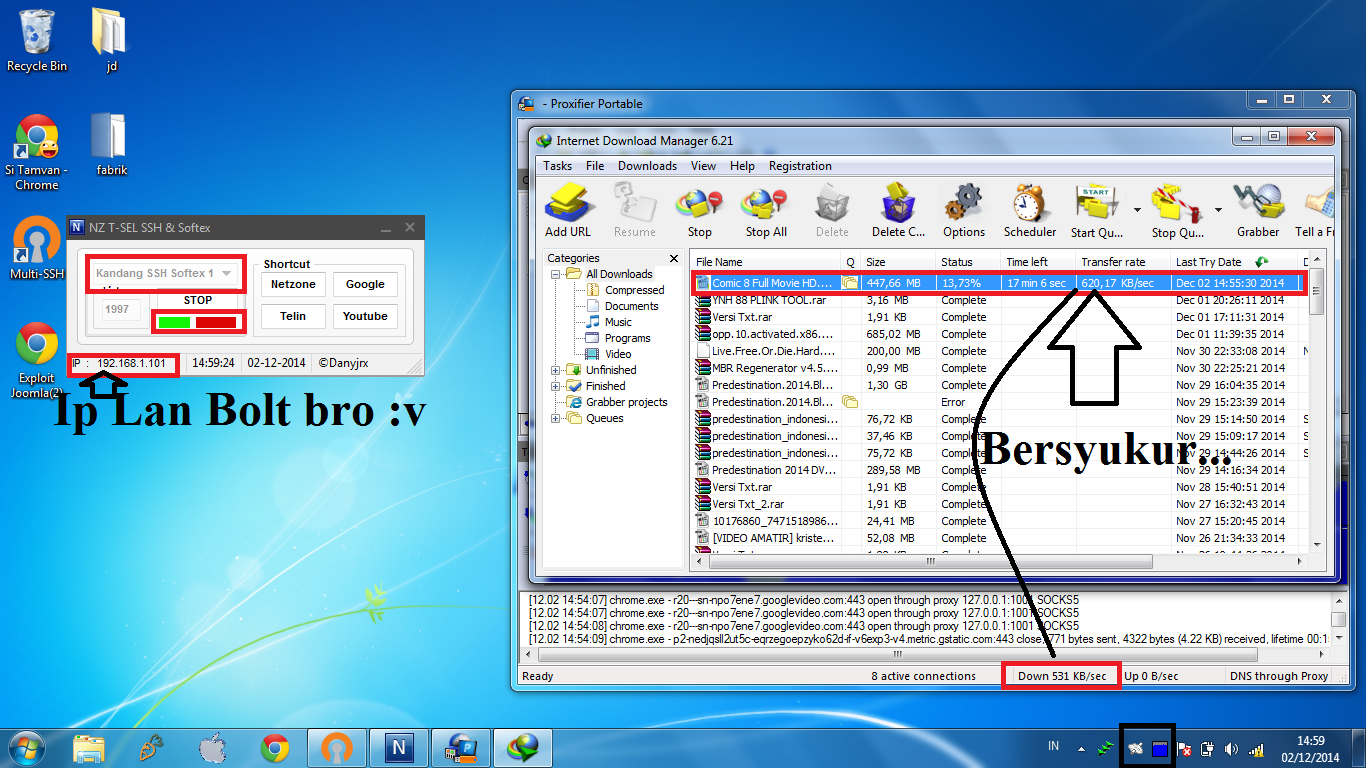Click the NZ app icon on the taskbar
The image size is (1366, 768).
click(400, 747)
